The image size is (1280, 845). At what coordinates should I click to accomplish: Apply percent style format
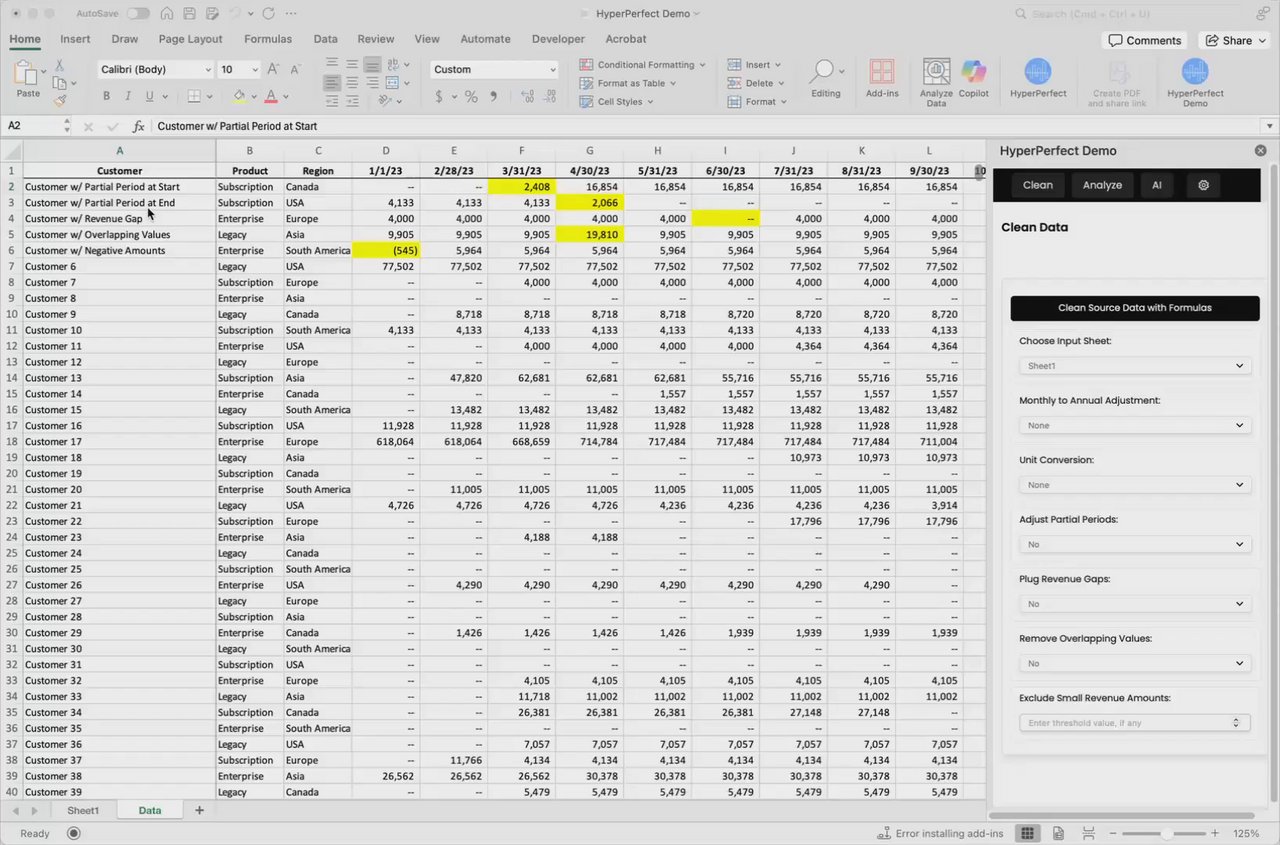[470, 97]
